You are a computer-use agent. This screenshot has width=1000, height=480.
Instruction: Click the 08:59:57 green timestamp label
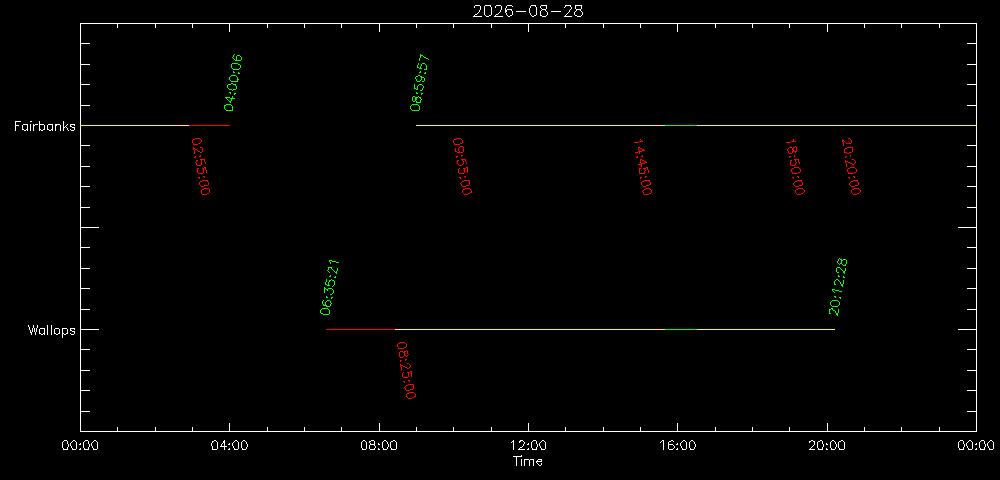point(421,83)
